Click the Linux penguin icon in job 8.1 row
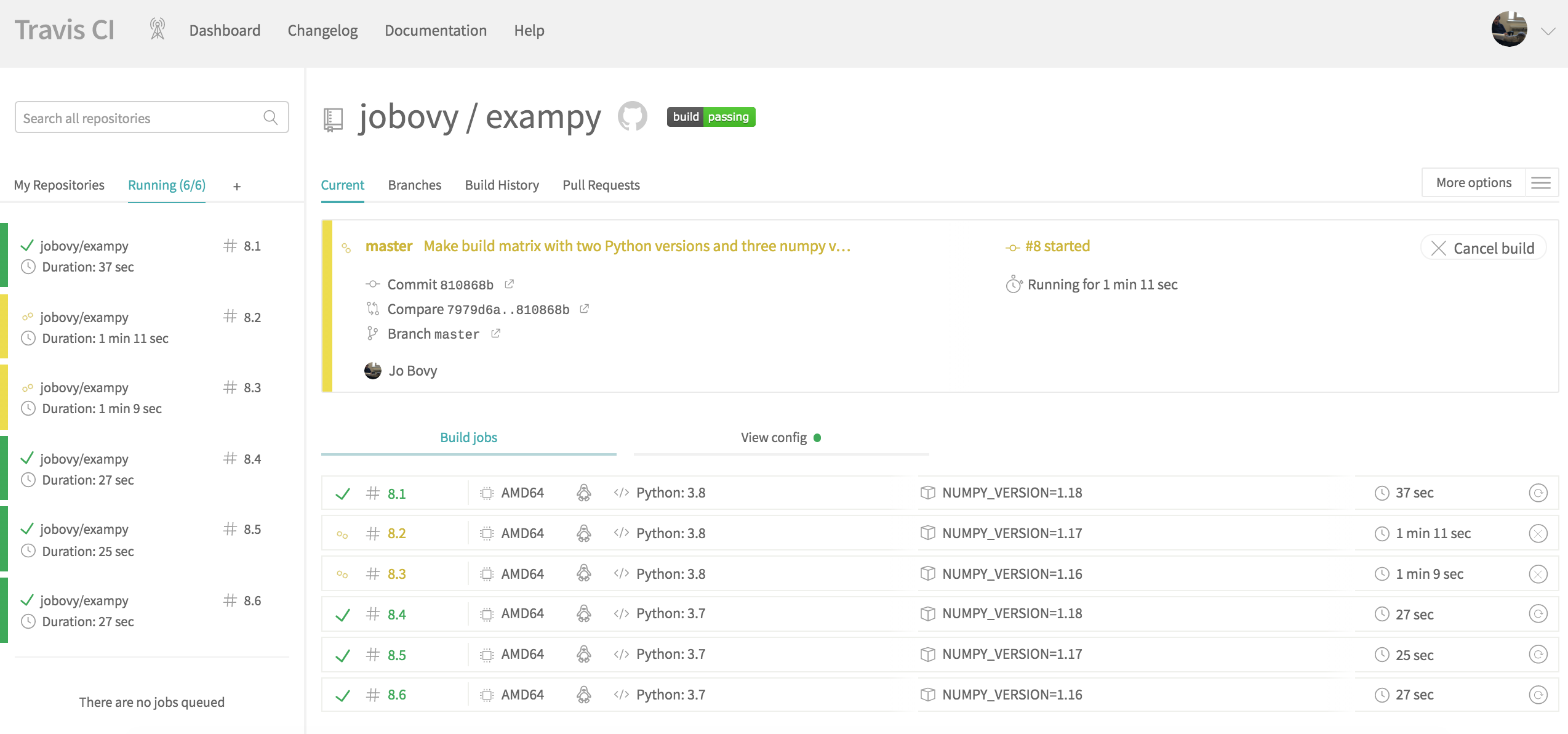The height and width of the screenshot is (734, 1568). pyautogui.click(x=584, y=493)
